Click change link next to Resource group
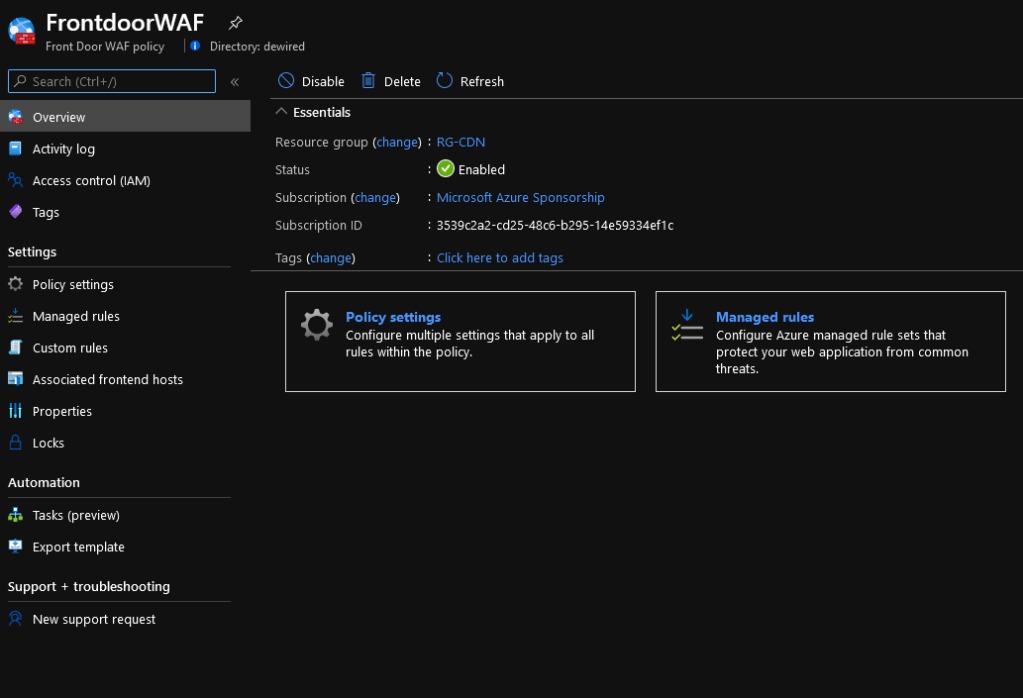The width and height of the screenshot is (1023, 698). coord(396,142)
